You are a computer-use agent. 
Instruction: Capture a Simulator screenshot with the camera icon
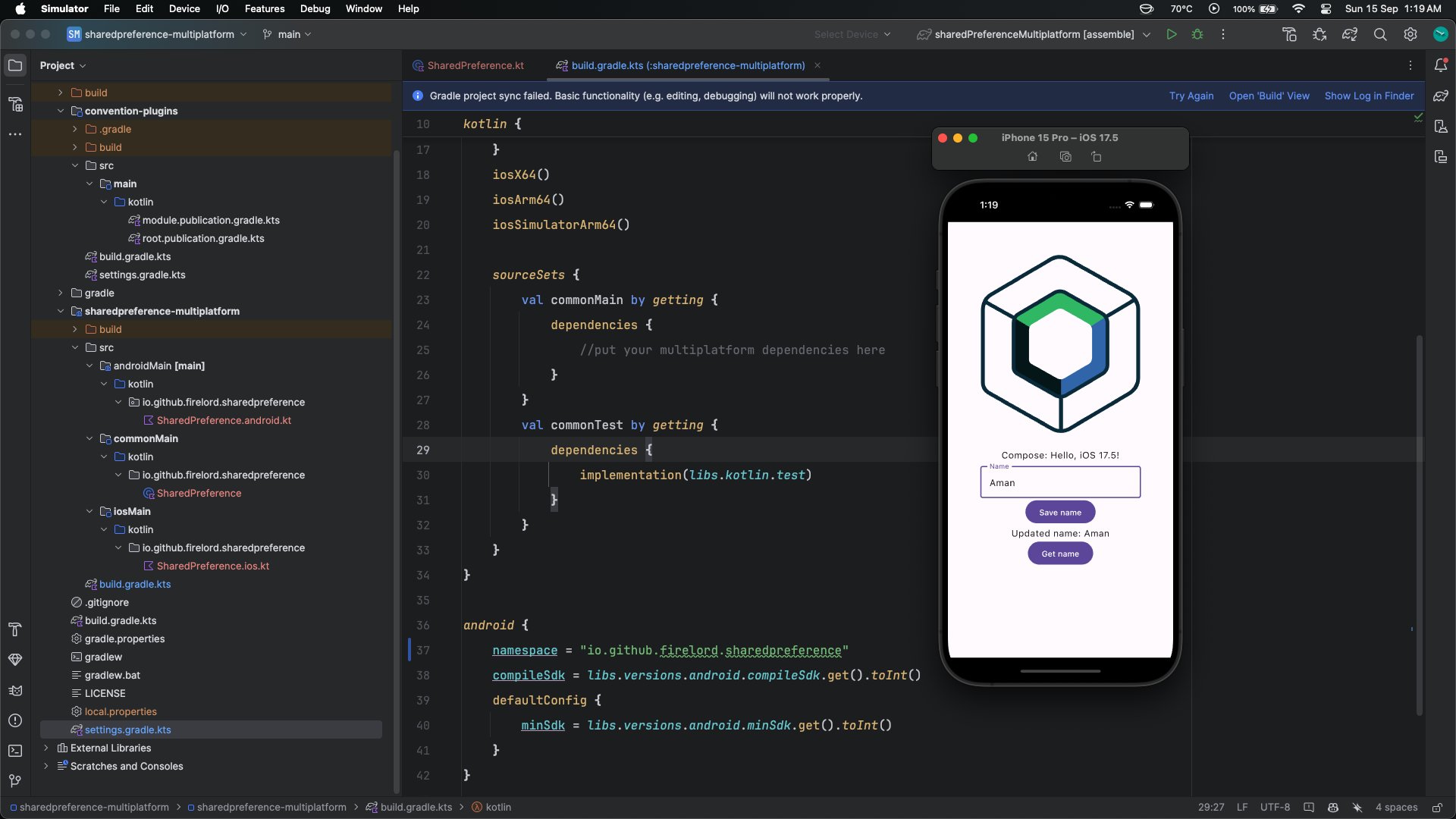point(1065,156)
